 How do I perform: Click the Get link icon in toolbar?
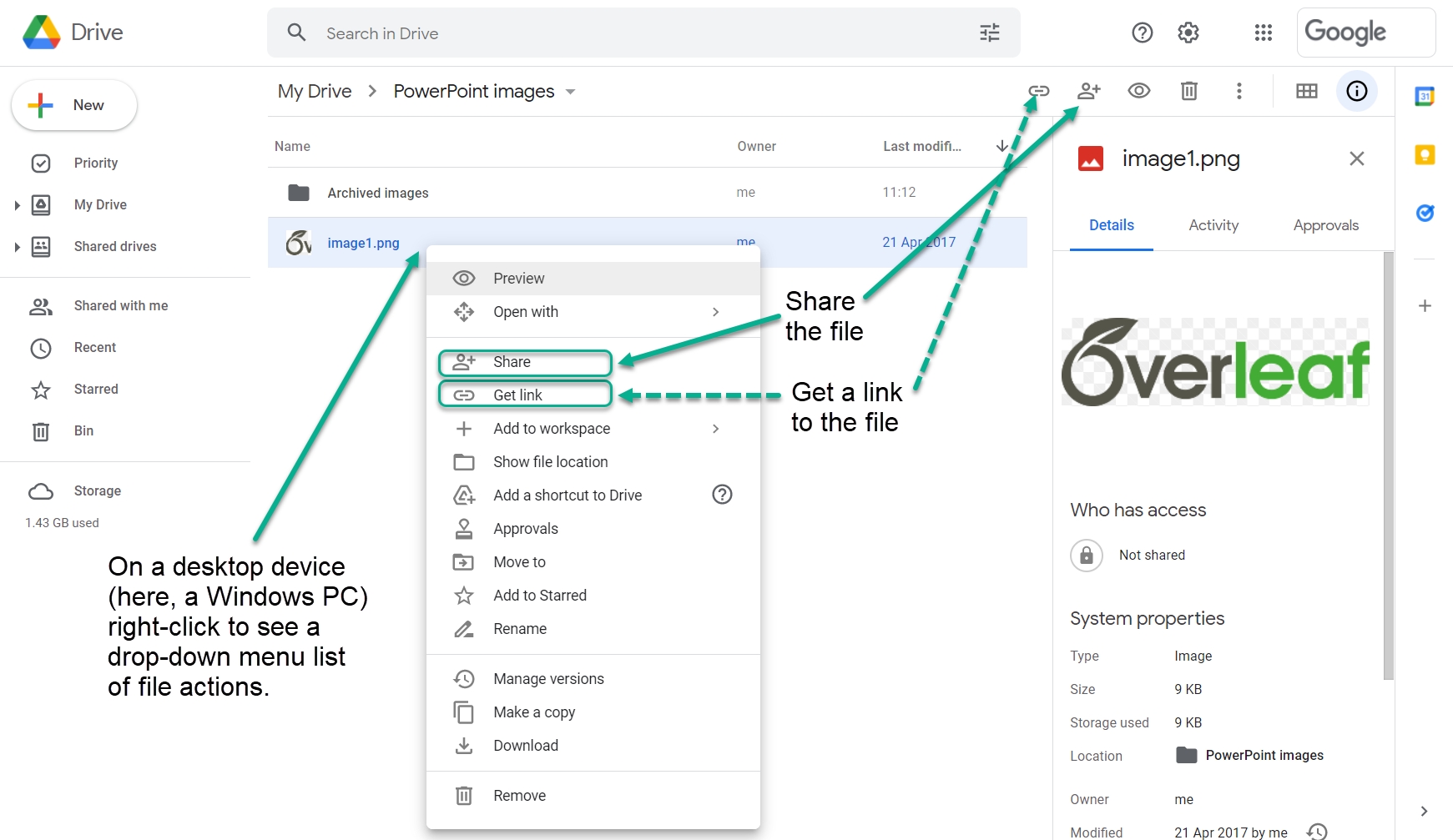point(1038,91)
